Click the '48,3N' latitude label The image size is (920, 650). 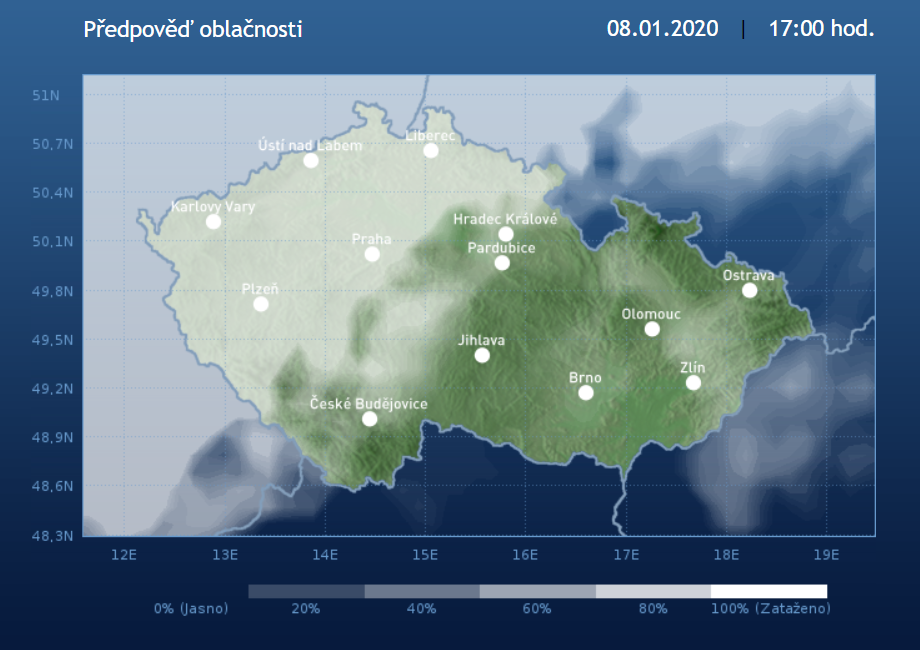point(53,536)
